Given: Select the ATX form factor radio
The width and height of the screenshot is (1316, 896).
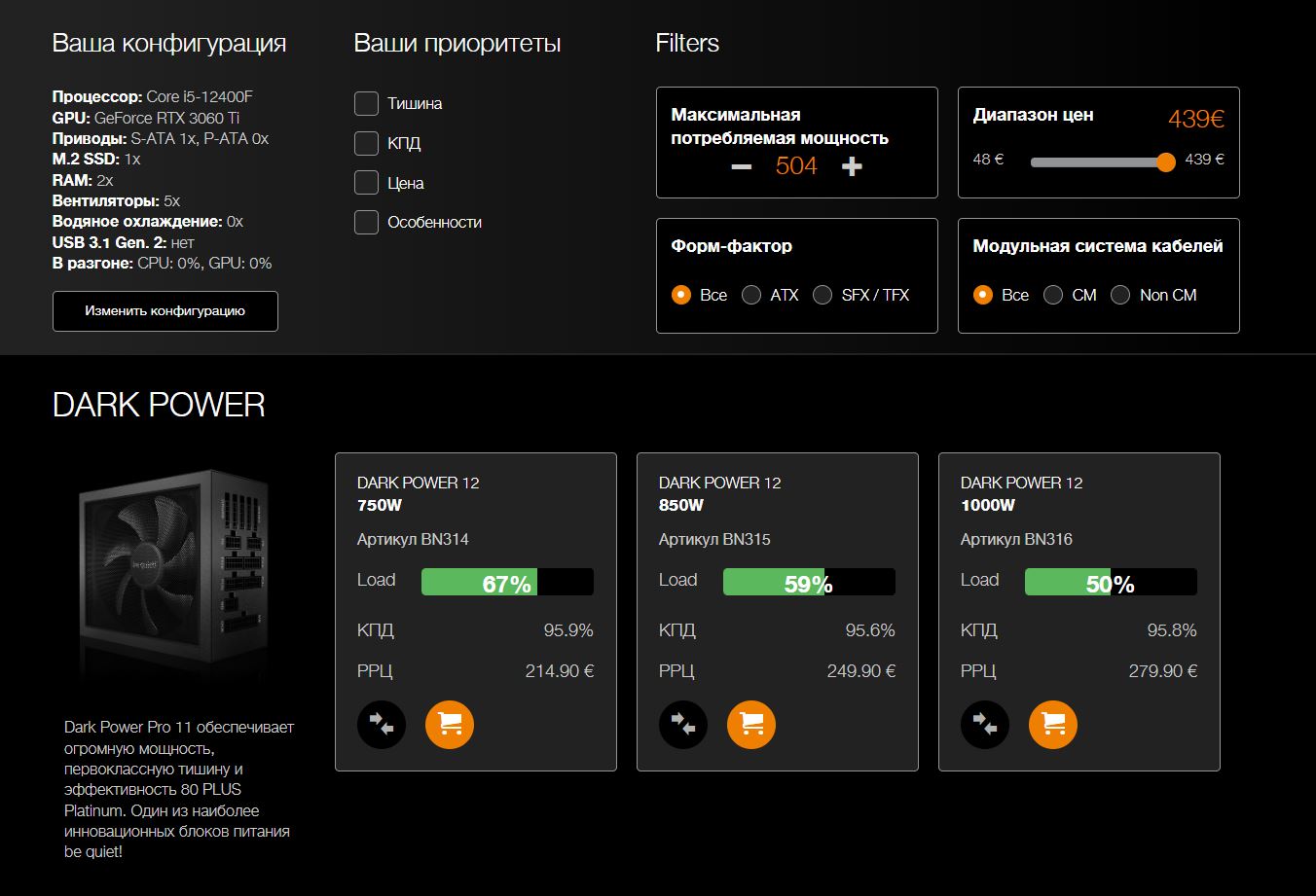Looking at the screenshot, I should (751, 295).
